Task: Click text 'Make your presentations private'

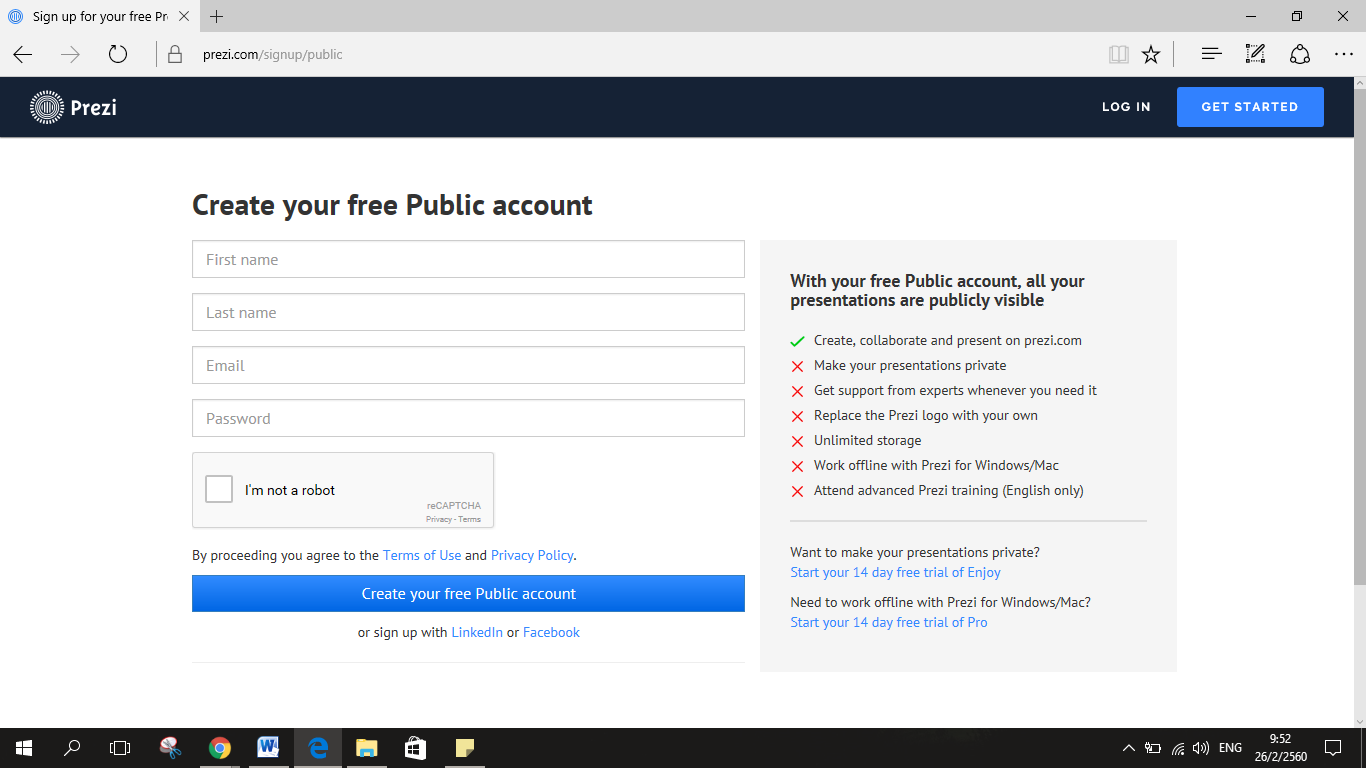Action: coord(910,365)
